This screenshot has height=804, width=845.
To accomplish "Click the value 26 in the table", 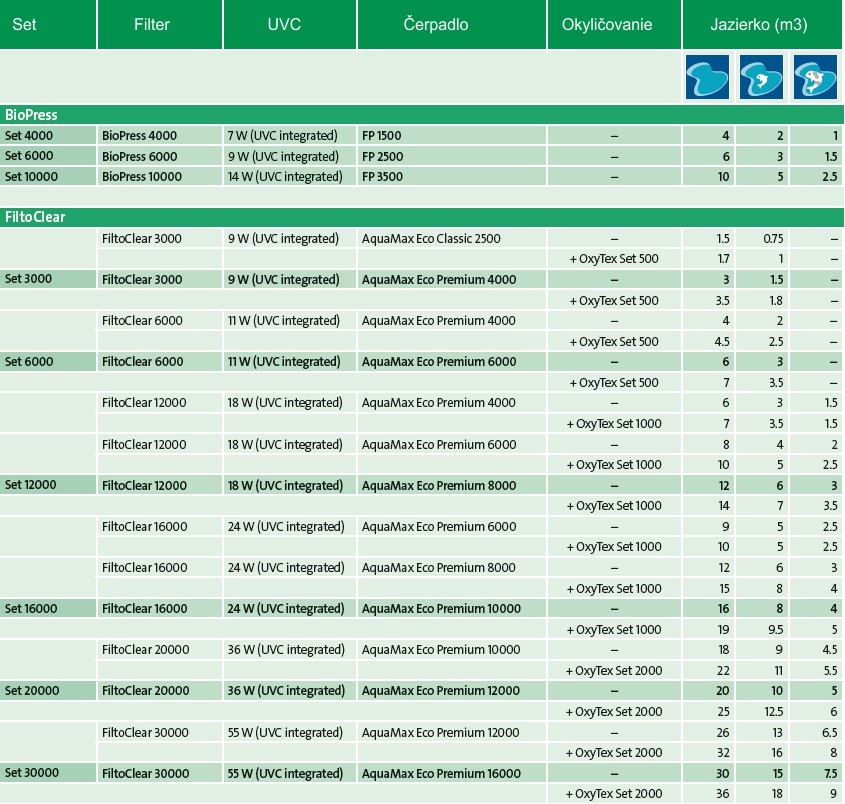I will point(723,732).
